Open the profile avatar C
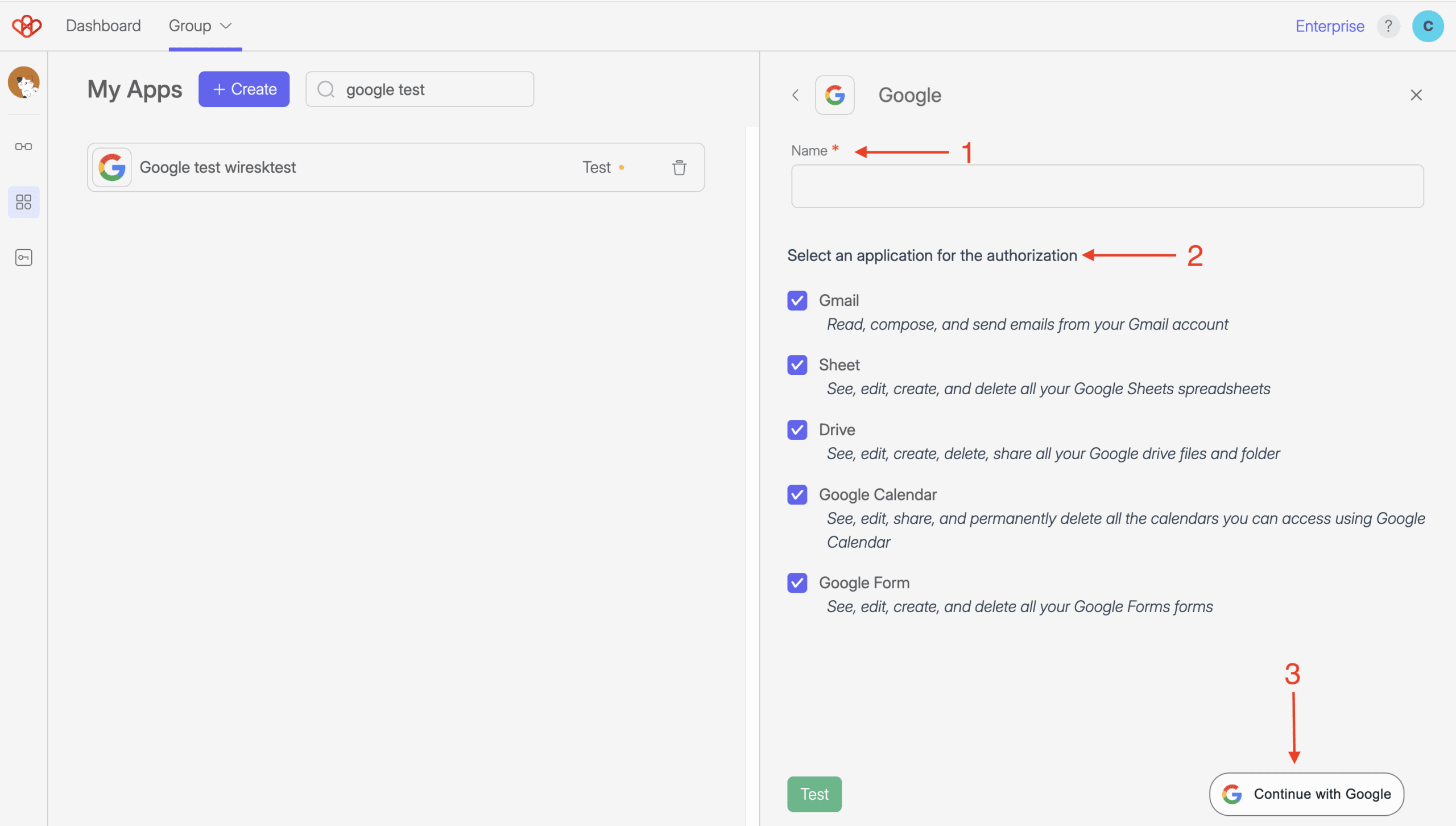The height and width of the screenshot is (826, 1456). [x=1428, y=26]
